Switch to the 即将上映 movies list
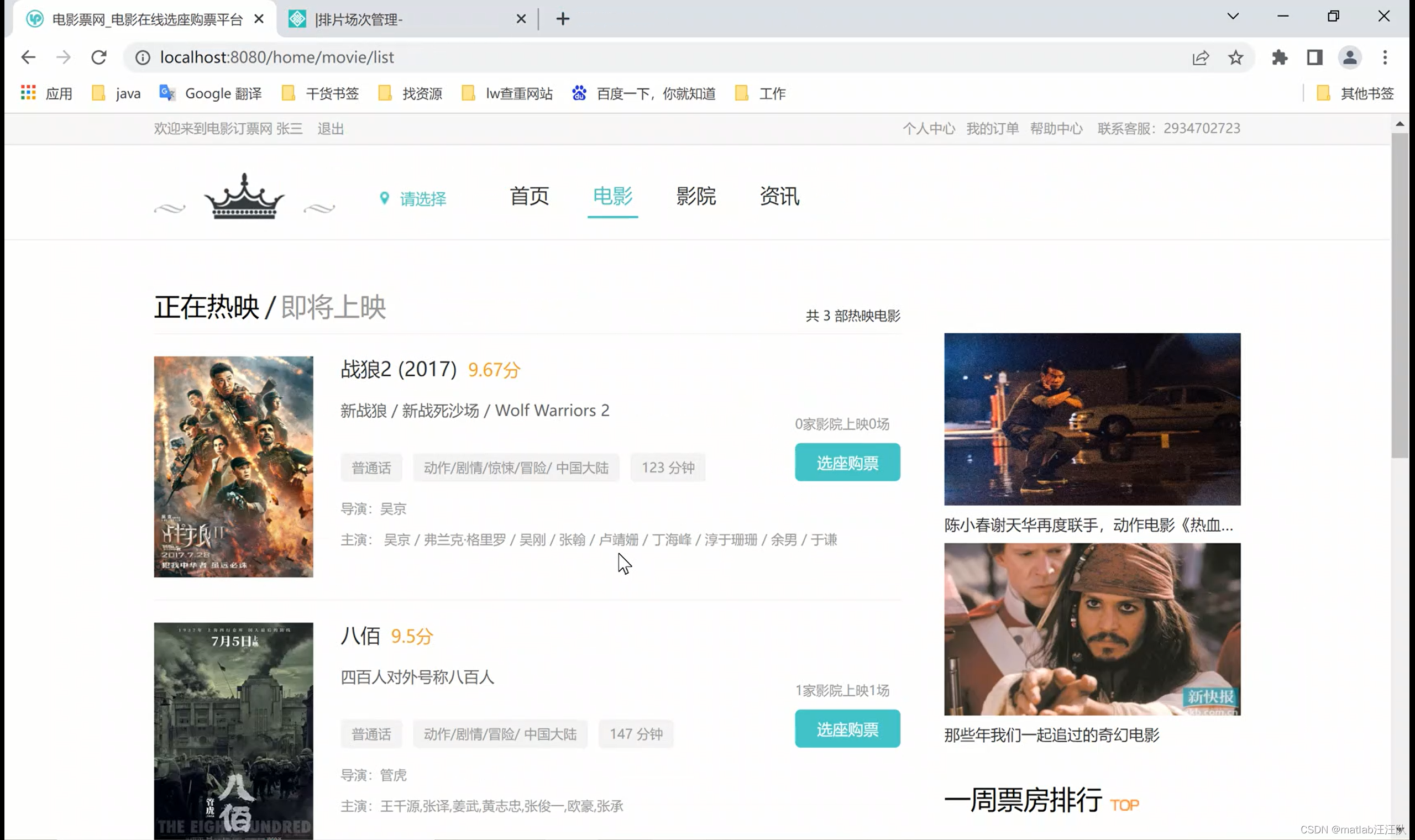Viewport: 1415px width, 840px height. pyautogui.click(x=333, y=307)
